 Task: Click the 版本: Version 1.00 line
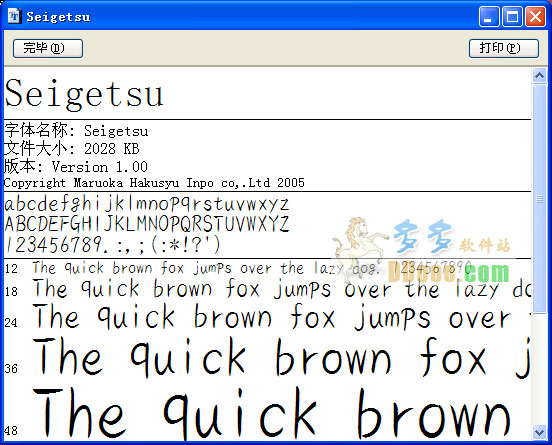[76, 166]
